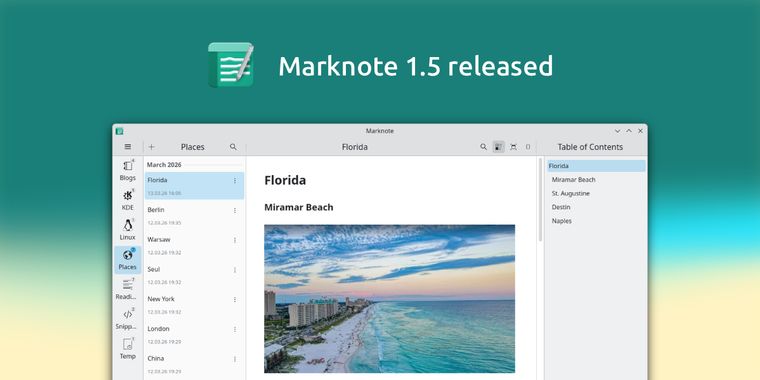Image resolution: width=760 pixels, height=380 pixels.
Task: Minimize the Marknote window
Action: point(618,131)
